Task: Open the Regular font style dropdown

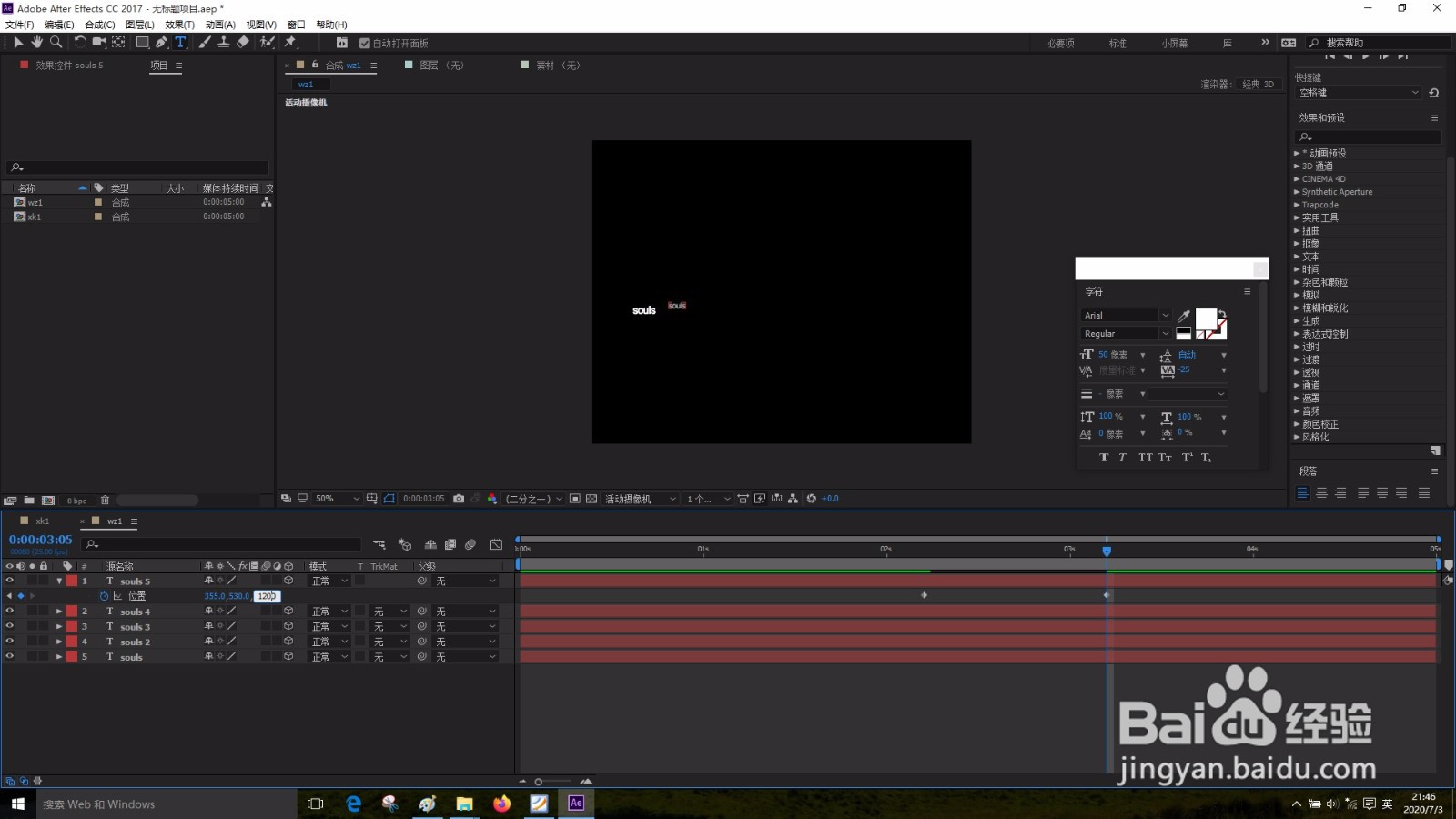Action: pos(1127,333)
